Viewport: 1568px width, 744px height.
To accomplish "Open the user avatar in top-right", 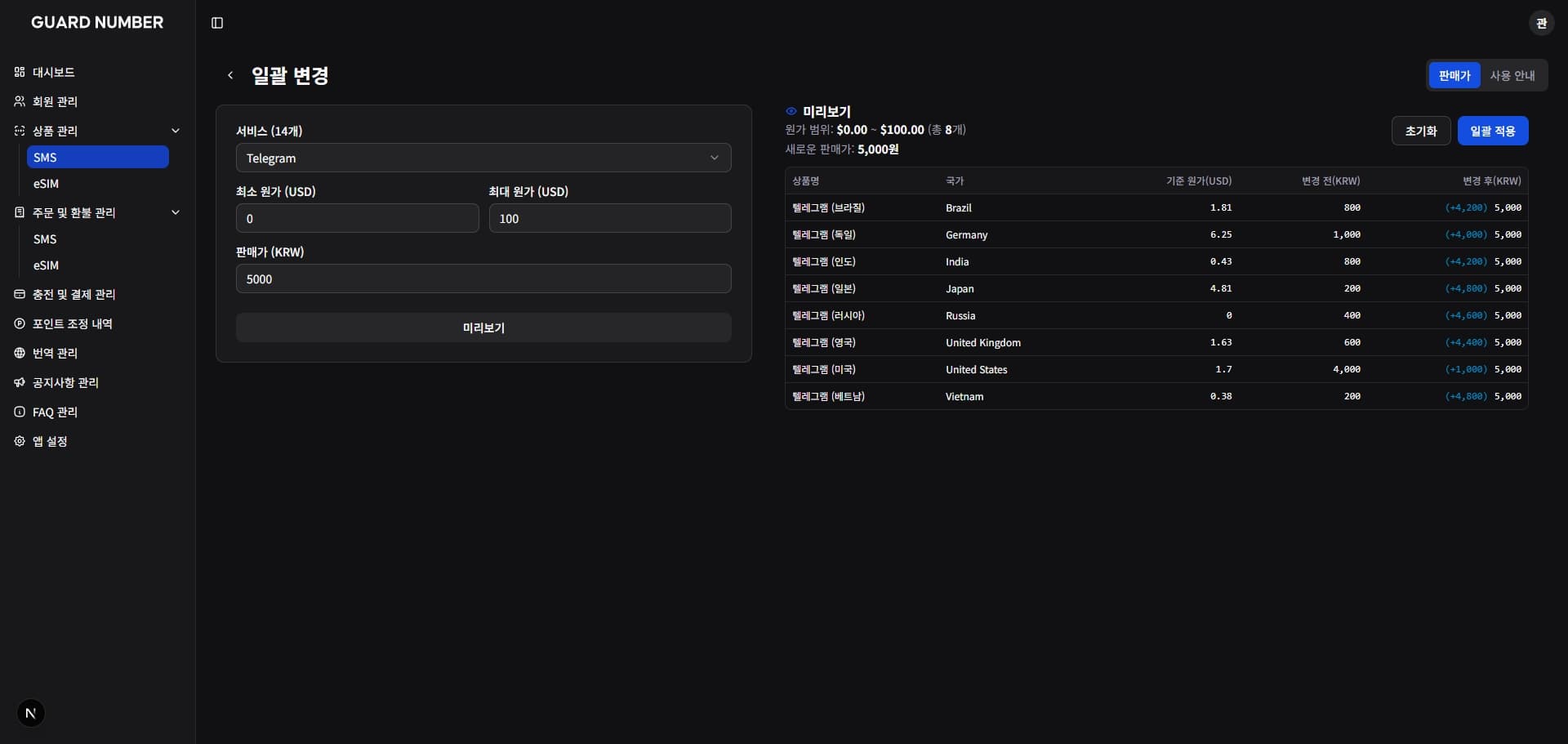I will (x=1541, y=23).
